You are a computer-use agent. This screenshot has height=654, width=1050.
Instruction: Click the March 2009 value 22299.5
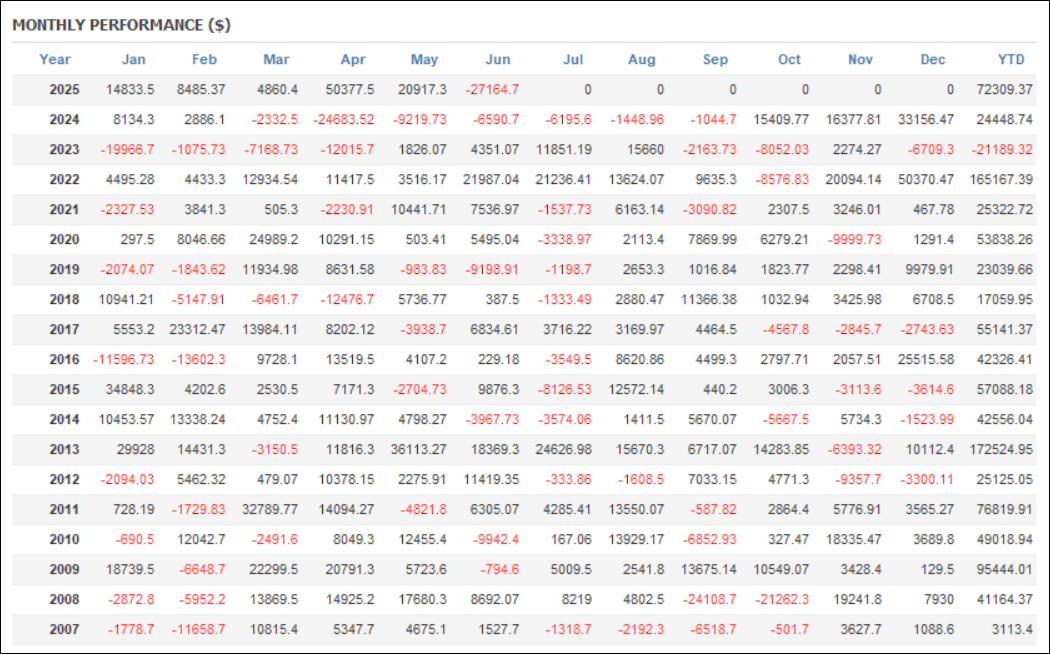point(273,570)
